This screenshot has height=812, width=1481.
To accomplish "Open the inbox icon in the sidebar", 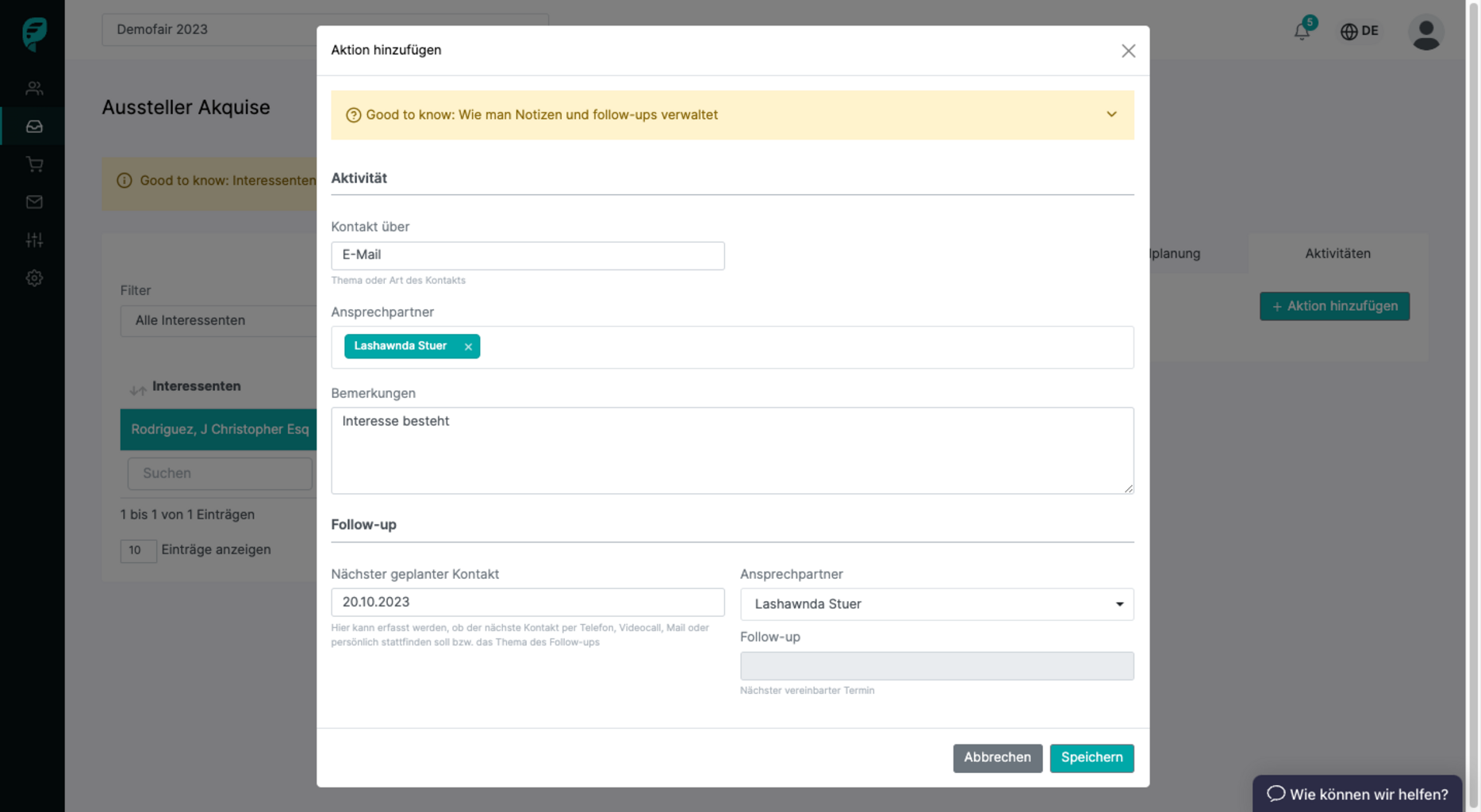I will (x=34, y=126).
